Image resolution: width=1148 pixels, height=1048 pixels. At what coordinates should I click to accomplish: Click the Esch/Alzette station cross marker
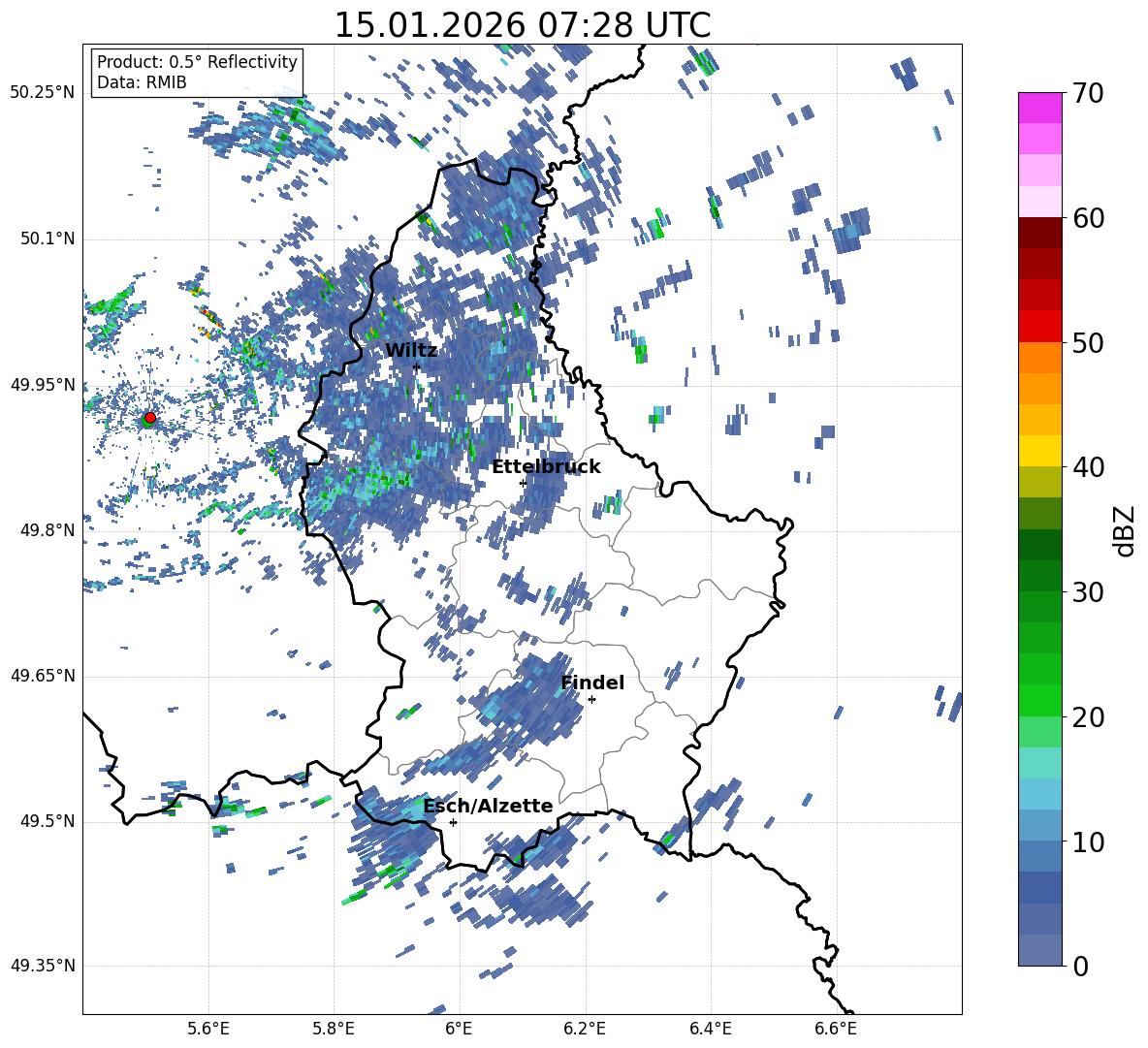(453, 822)
